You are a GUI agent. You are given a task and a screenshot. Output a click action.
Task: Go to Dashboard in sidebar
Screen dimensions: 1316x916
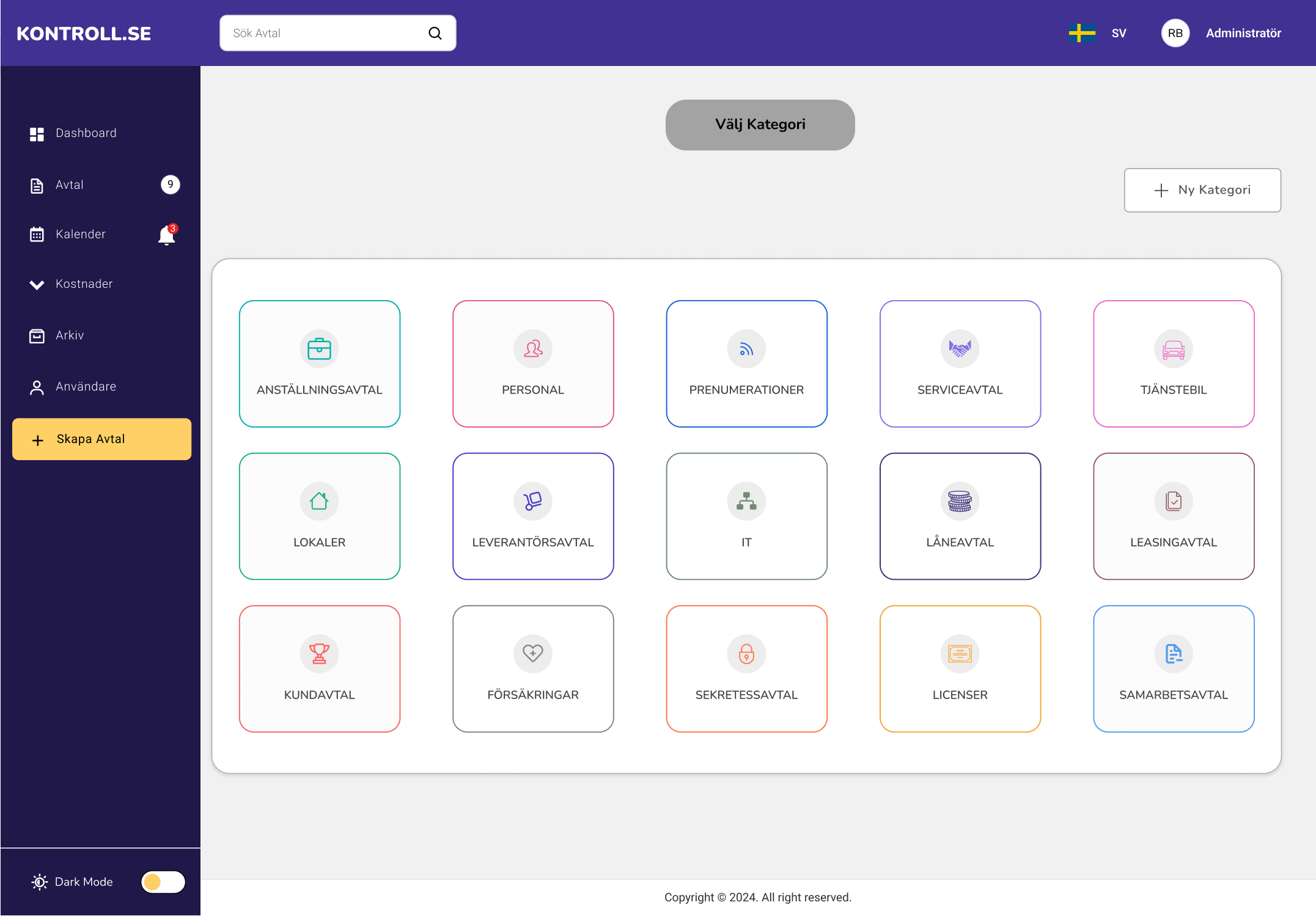pyautogui.click(x=86, y=133)
